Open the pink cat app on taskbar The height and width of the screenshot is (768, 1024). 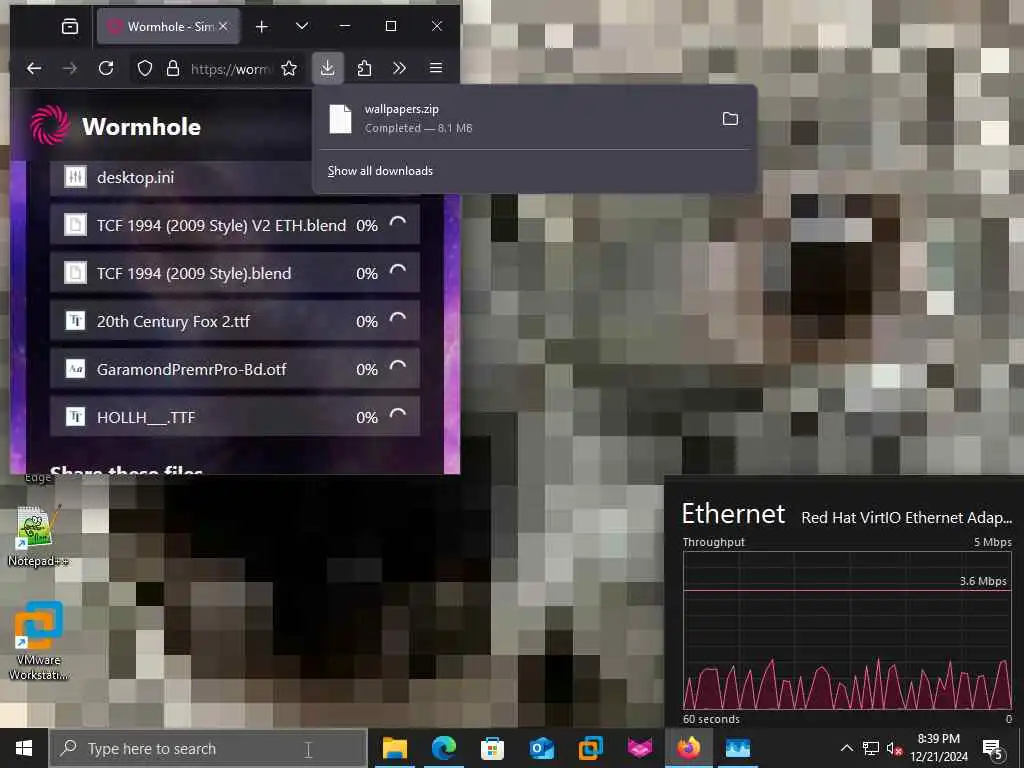[x=639, y=748]
